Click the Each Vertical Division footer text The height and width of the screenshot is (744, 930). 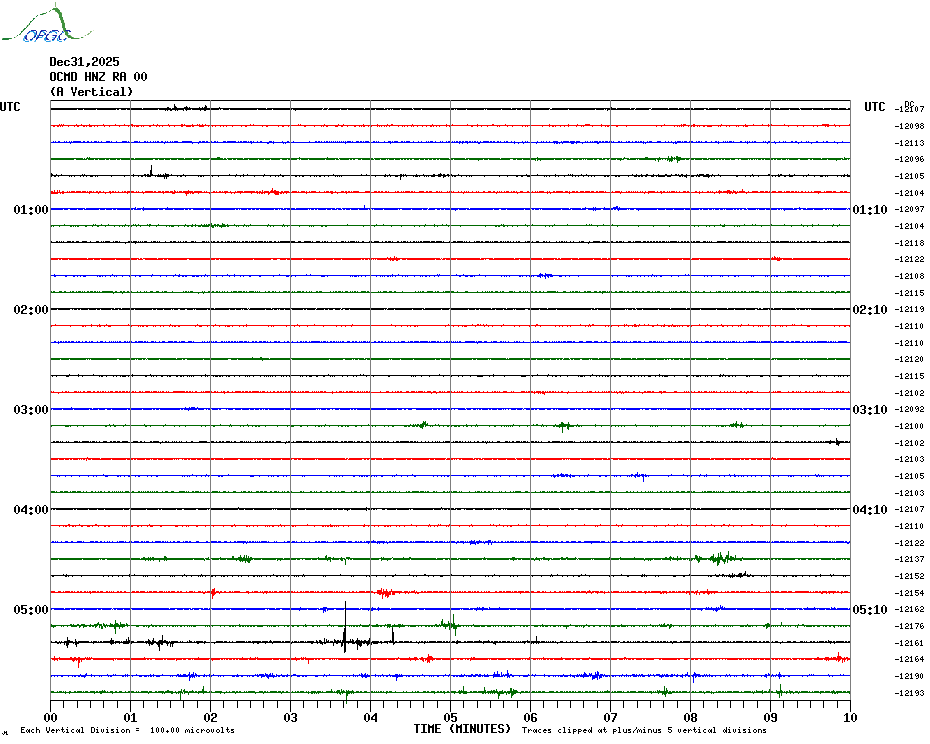click(x=127, y=730)
